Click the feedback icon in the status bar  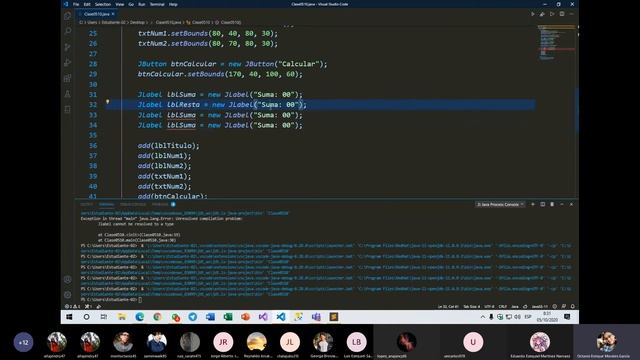564,306
